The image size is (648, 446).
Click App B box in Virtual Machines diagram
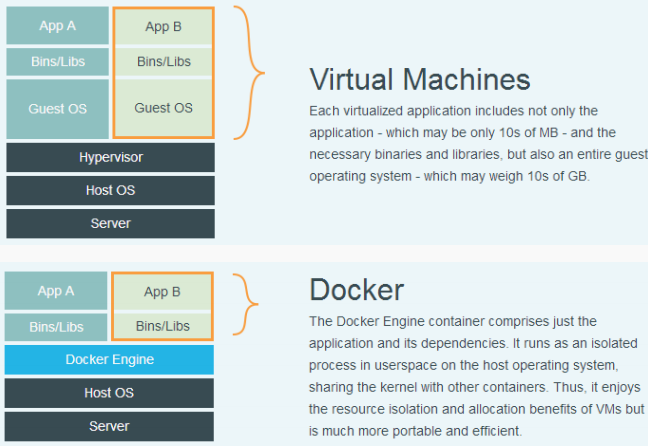click(164, 27)
